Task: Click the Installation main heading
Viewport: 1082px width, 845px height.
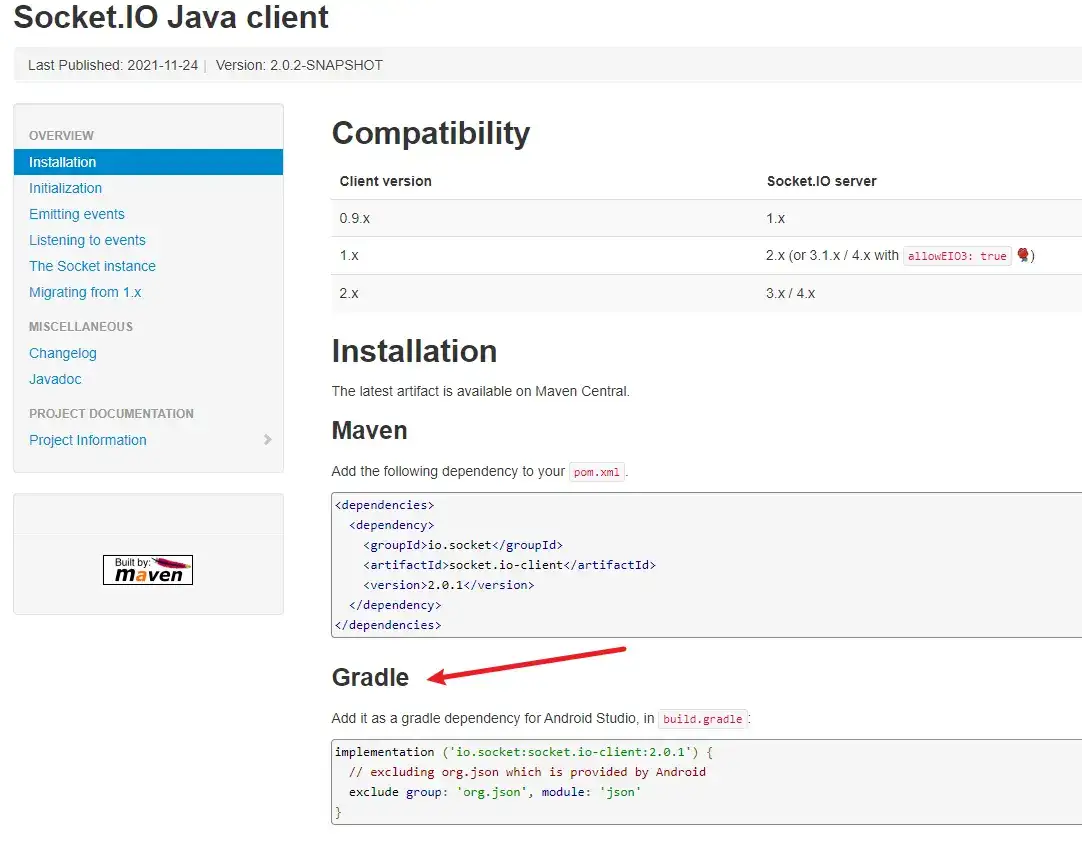Action: click(414, 351)
